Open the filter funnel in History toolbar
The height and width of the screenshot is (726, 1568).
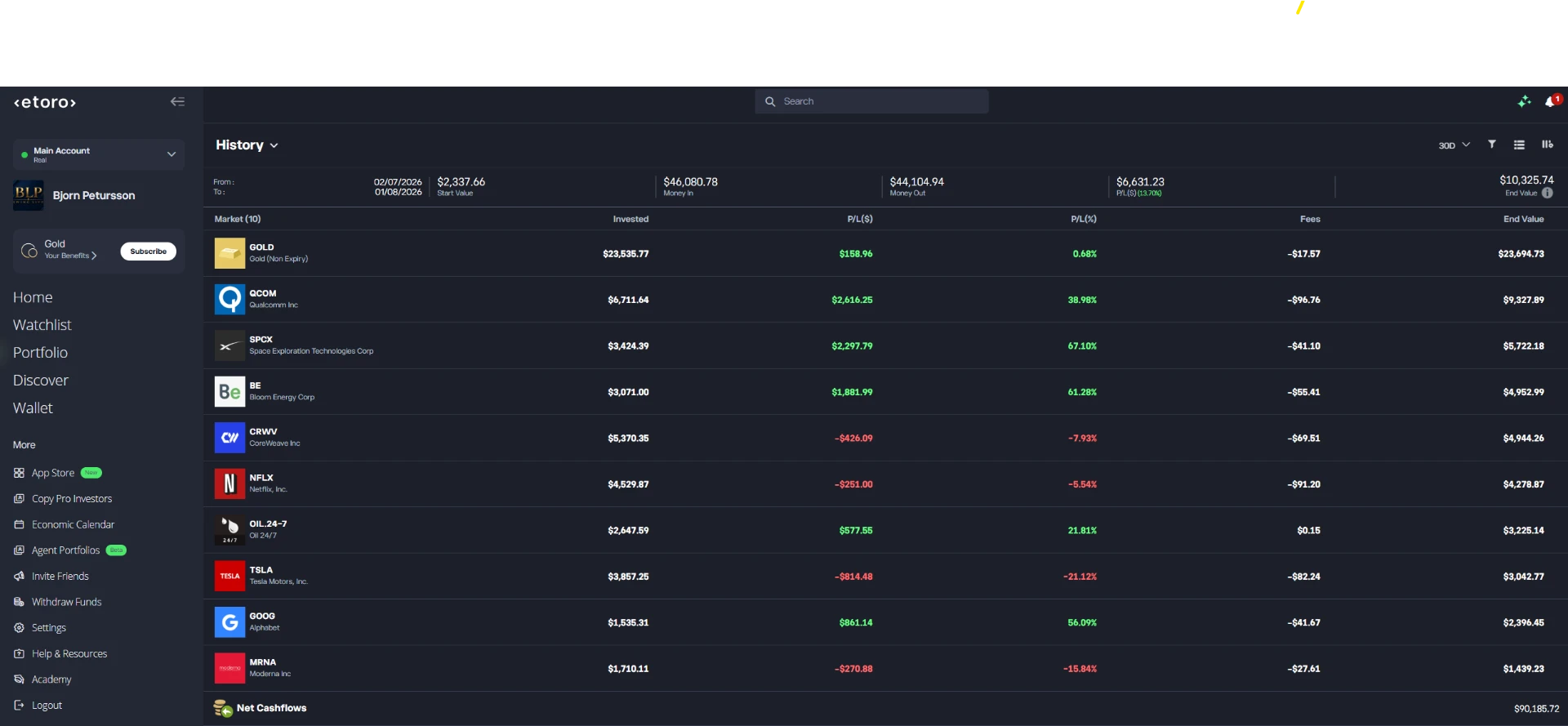[x=1492, y=145]
